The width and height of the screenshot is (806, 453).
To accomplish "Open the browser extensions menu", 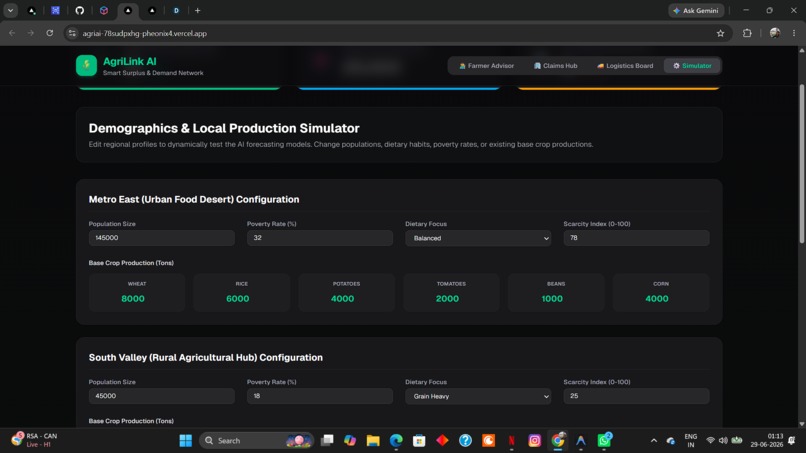I will (x=747, y=33).
